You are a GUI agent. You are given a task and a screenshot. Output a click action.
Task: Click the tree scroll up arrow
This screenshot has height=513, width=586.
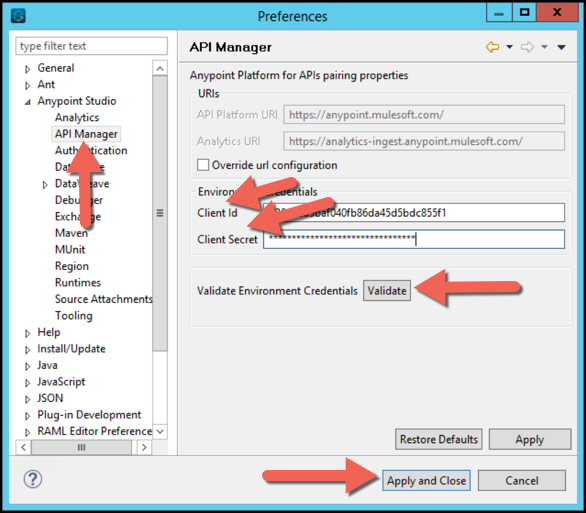point(160,68)
